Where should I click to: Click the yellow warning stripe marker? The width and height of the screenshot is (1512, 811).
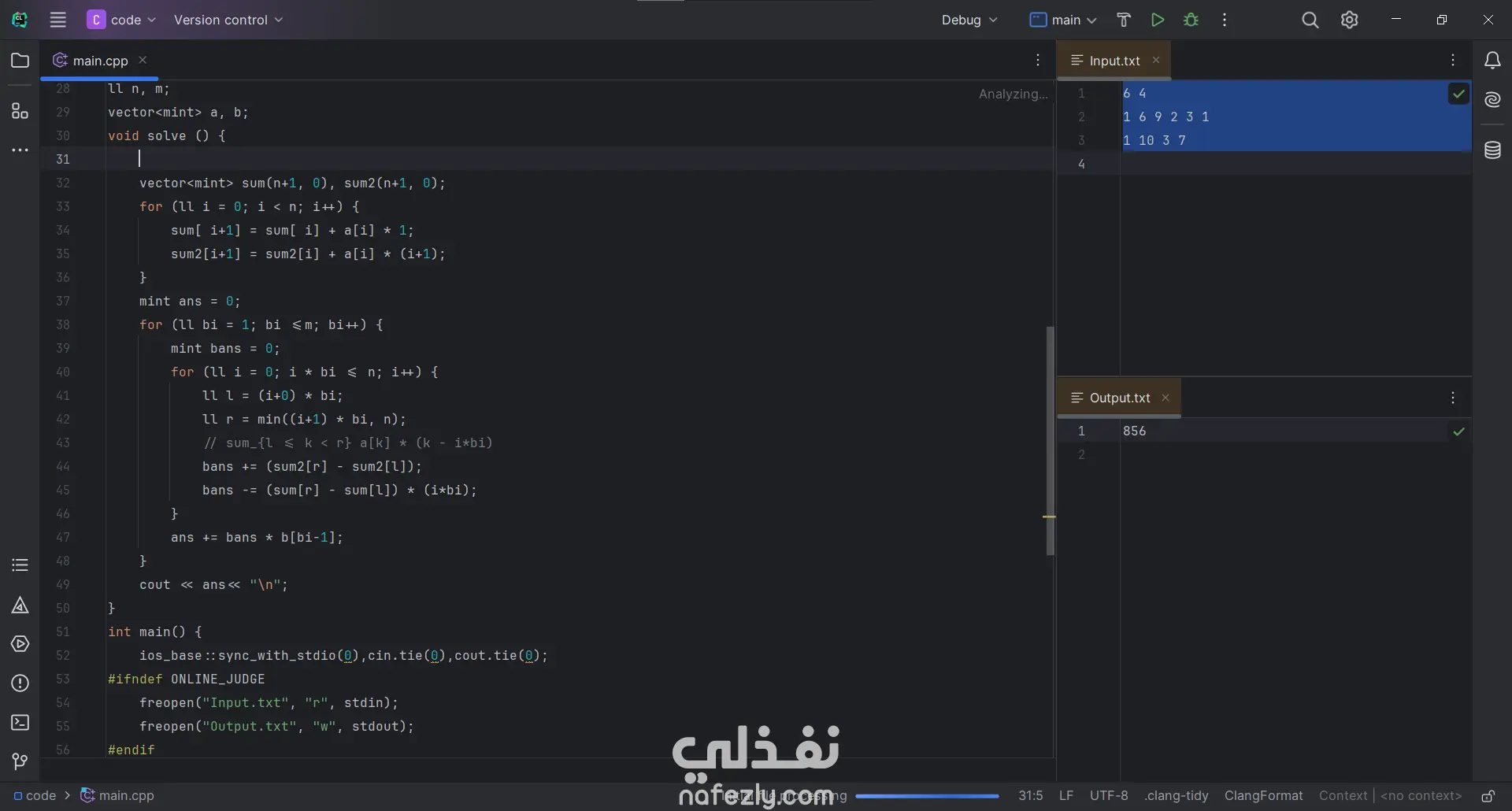(x=1049, y=517)
